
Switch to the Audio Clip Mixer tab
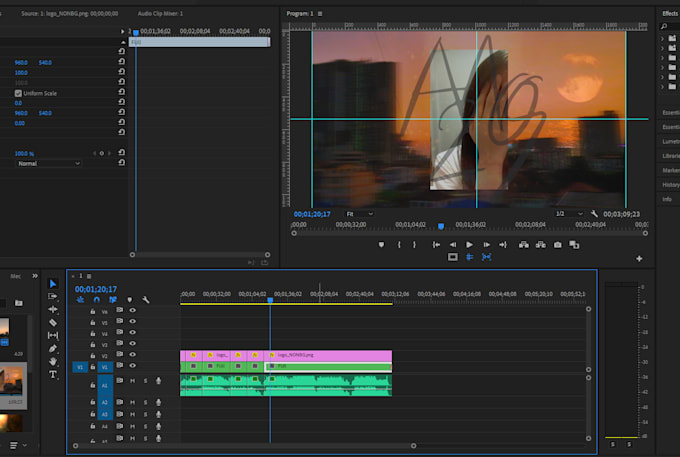[x=162, y=14]
